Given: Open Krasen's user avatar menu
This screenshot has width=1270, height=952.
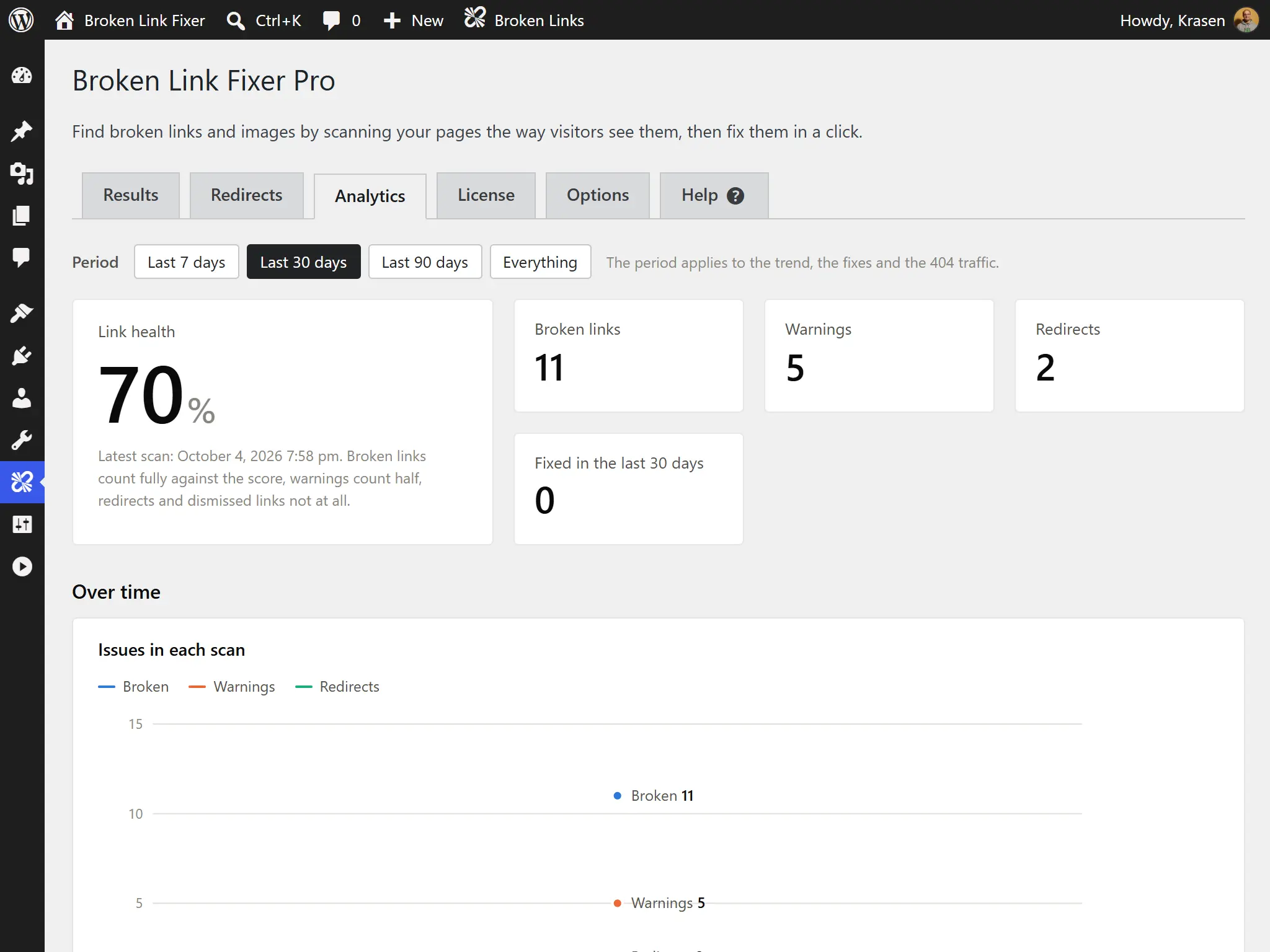Looking at the screenshot, I should (x=1246, y=20).
